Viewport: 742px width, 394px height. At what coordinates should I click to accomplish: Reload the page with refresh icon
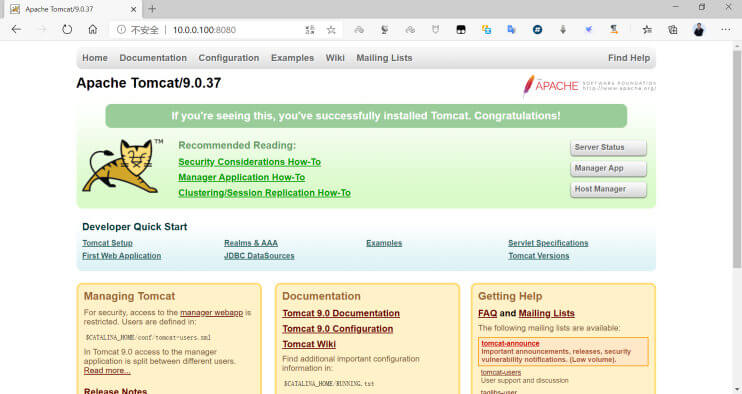pos(67,29)
